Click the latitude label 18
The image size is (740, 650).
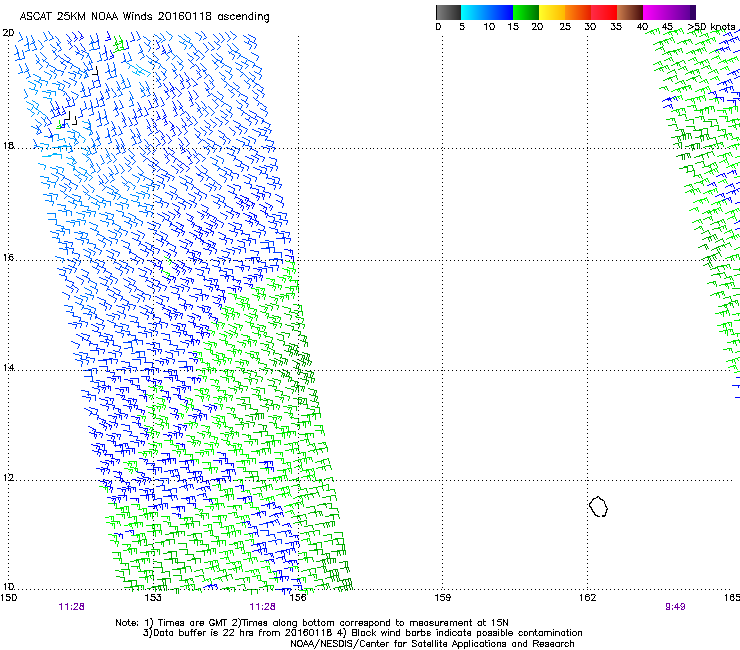point(8,146)
